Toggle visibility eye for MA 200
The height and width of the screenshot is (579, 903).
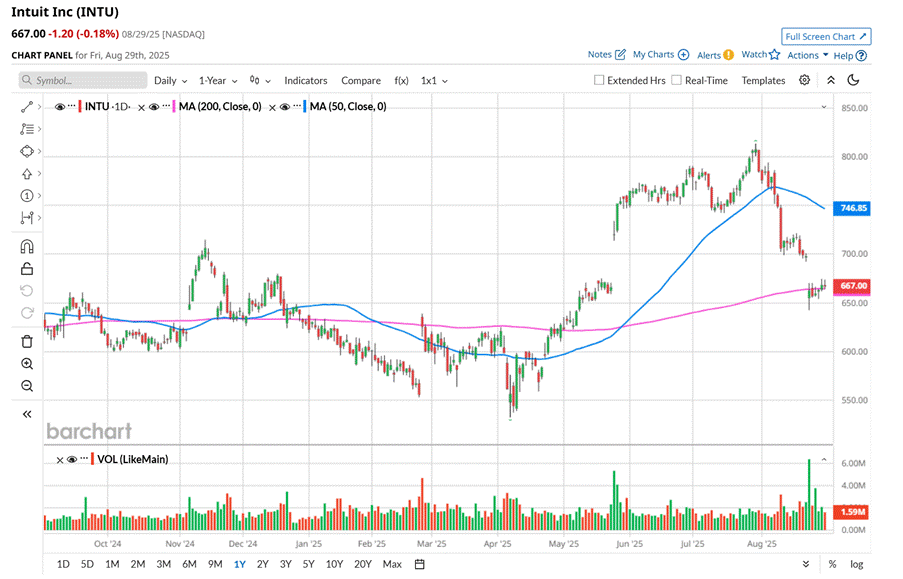point(154,107)
